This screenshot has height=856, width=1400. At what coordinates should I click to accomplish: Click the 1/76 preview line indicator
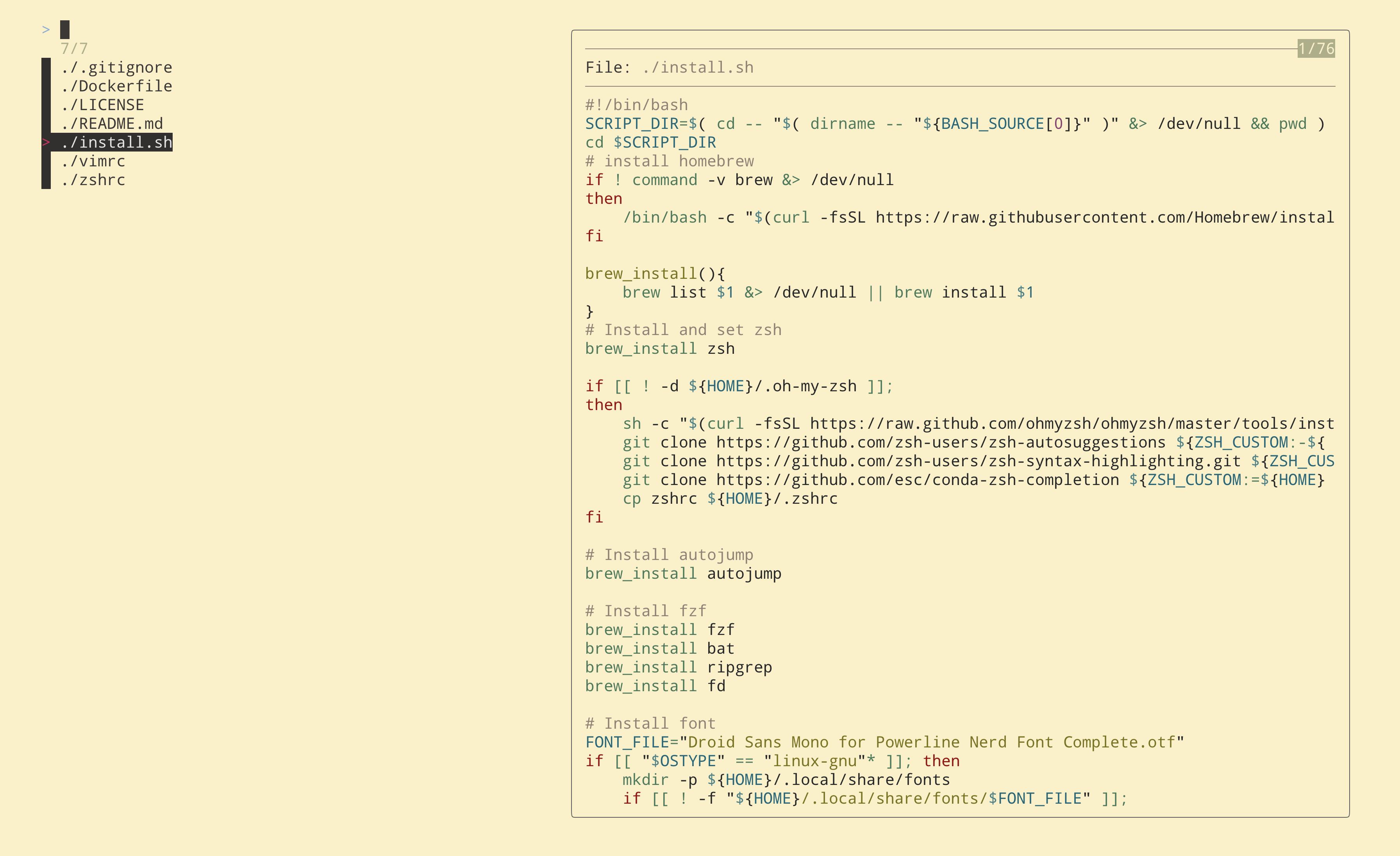coord(1316,49)
